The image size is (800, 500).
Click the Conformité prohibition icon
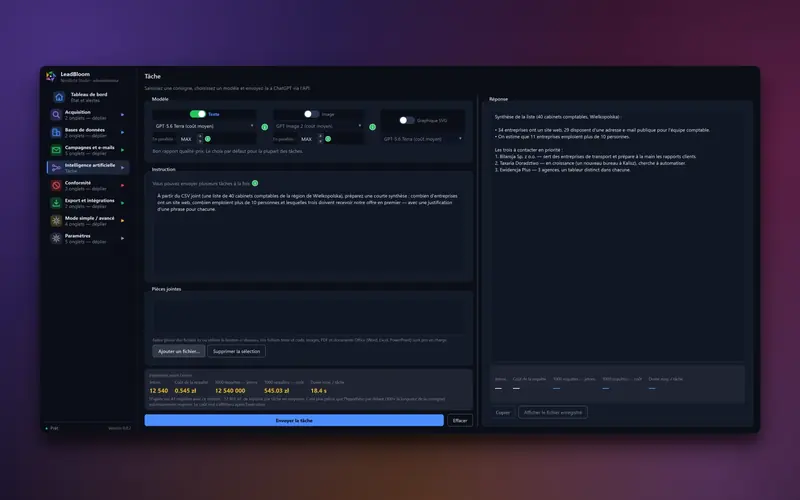(x=56, y=185)
